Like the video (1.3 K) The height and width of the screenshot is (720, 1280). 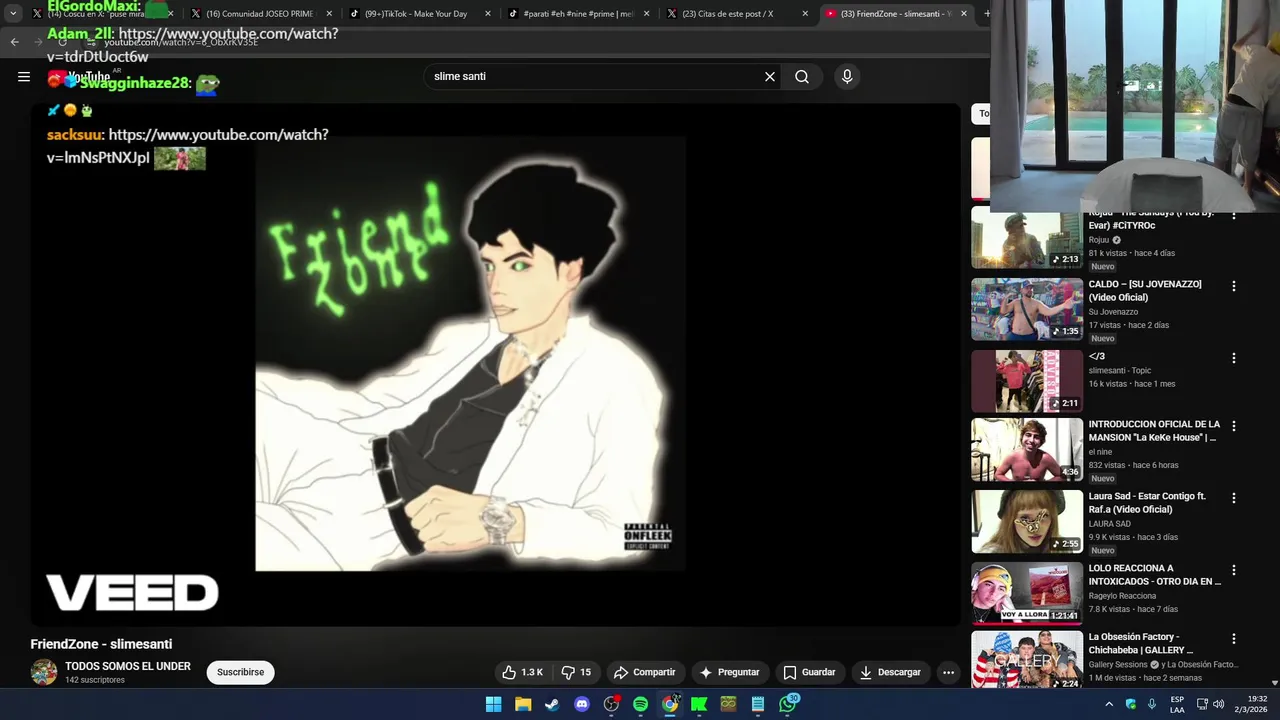pyautogui.click(x=523, y=672)
